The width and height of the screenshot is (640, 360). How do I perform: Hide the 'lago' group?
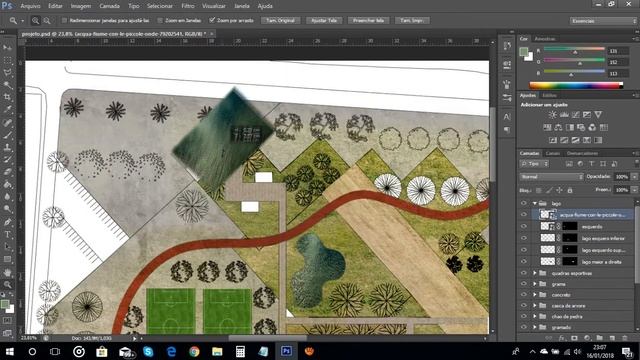(524, 203)
